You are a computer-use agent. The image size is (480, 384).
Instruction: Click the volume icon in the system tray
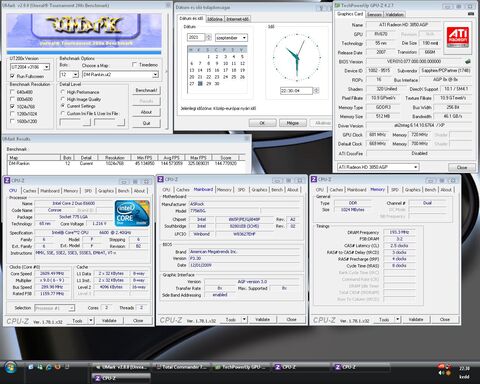(x=441, y=373)
